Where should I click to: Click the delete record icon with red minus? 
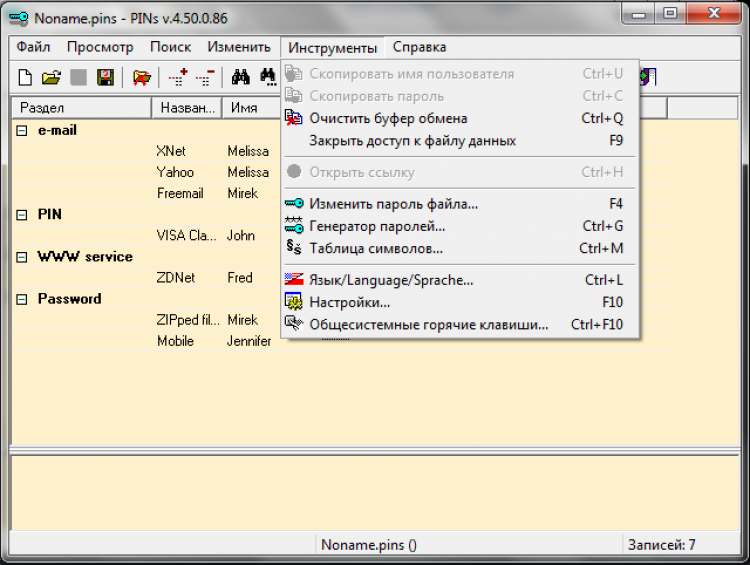205,77
